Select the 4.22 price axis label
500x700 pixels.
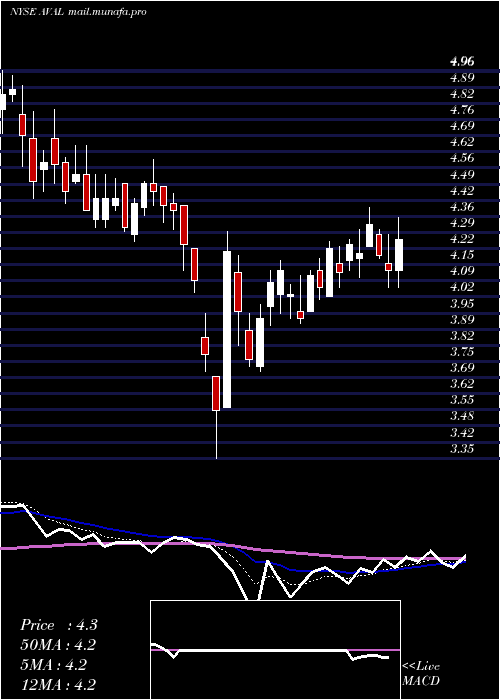[462, 239]
